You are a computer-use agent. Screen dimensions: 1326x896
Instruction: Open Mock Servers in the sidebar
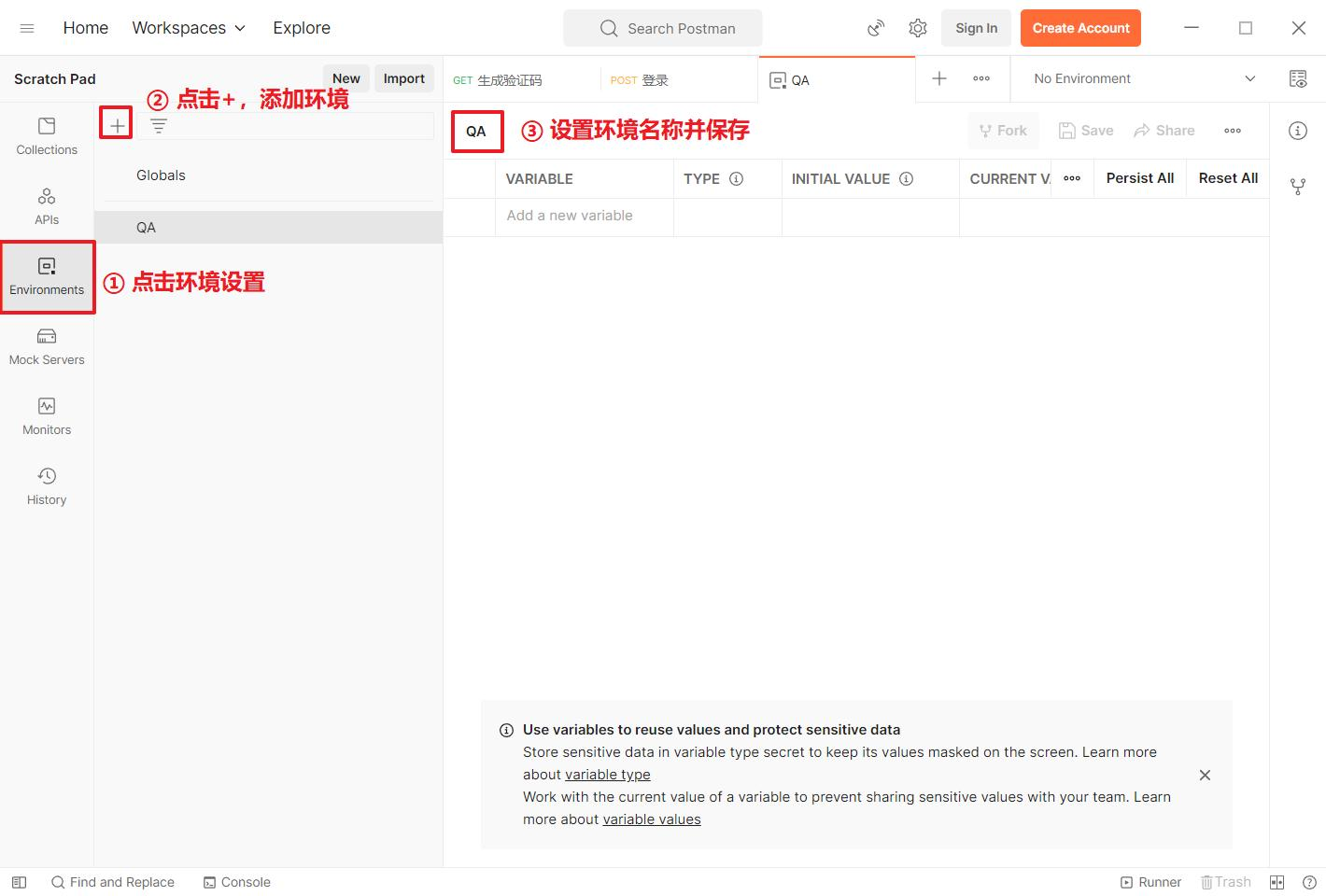pyautogui.click(x=47, y=346)
